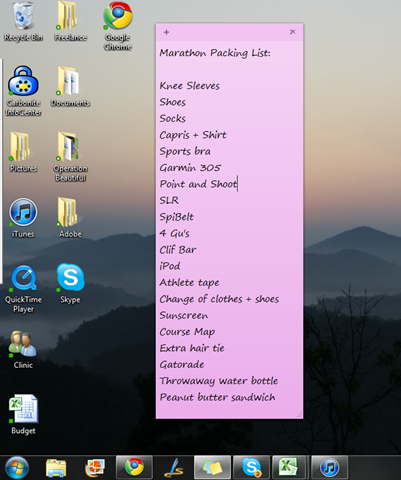The height and width of the screenshot is (480, 401).
Task: Switch to Sticky Notes taskbar button
Action: 212,467
